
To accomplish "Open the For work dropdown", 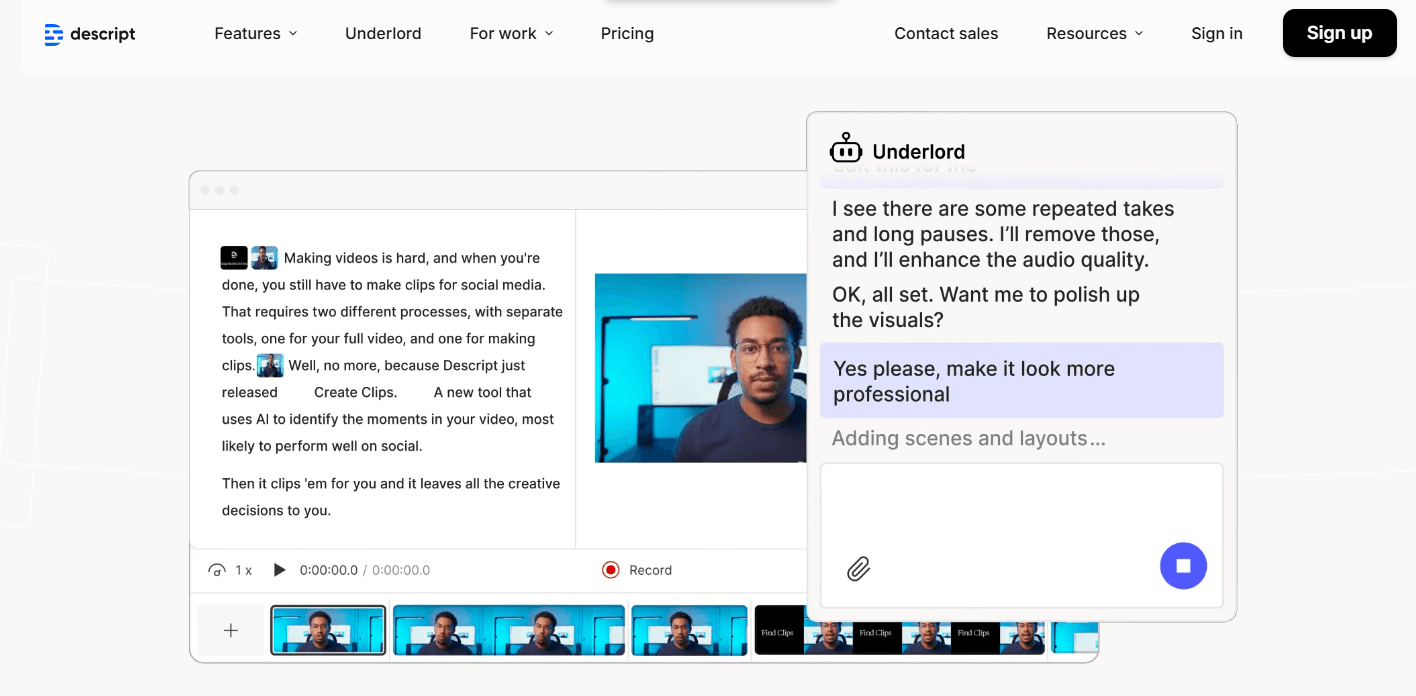I will (x=511, y=33).
